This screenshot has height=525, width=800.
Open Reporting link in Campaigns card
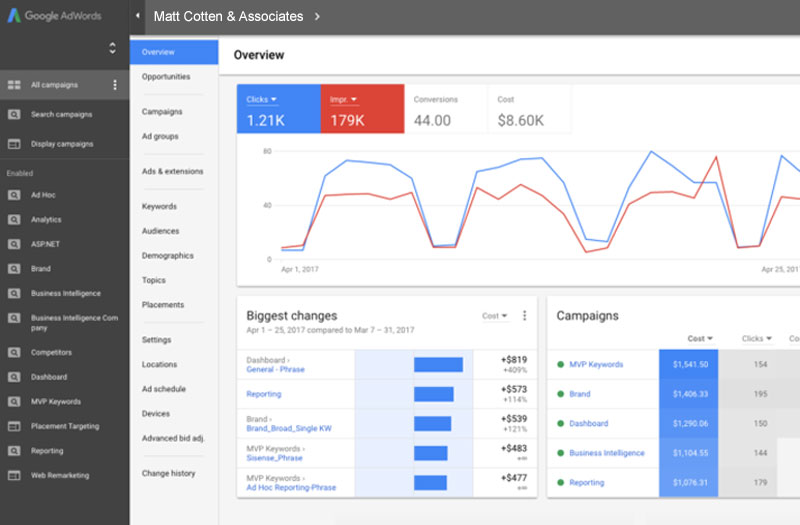tap(587, 483)
